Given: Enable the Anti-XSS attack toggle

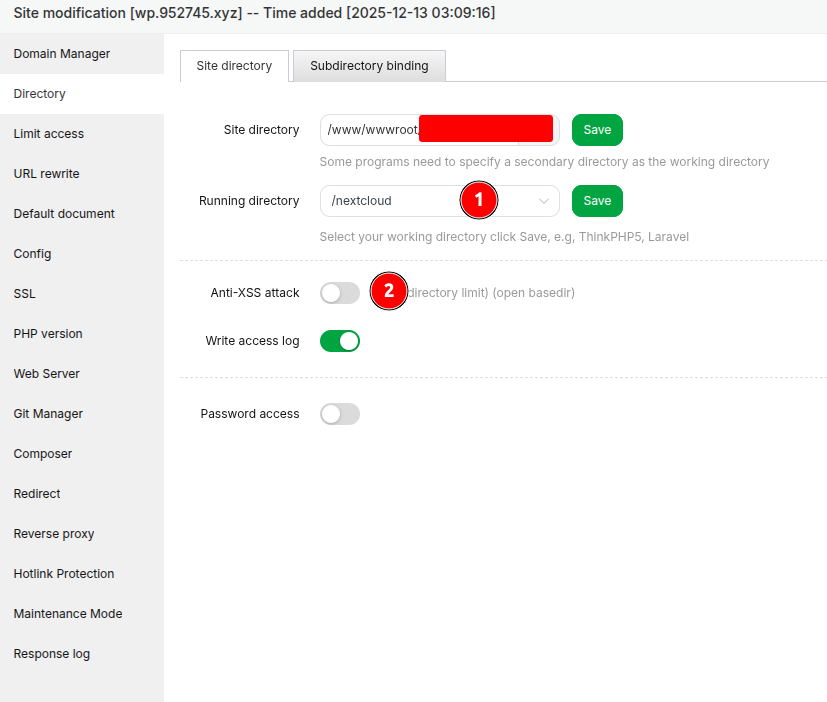Looking at the screenshot, I should (x=339, y=293).
